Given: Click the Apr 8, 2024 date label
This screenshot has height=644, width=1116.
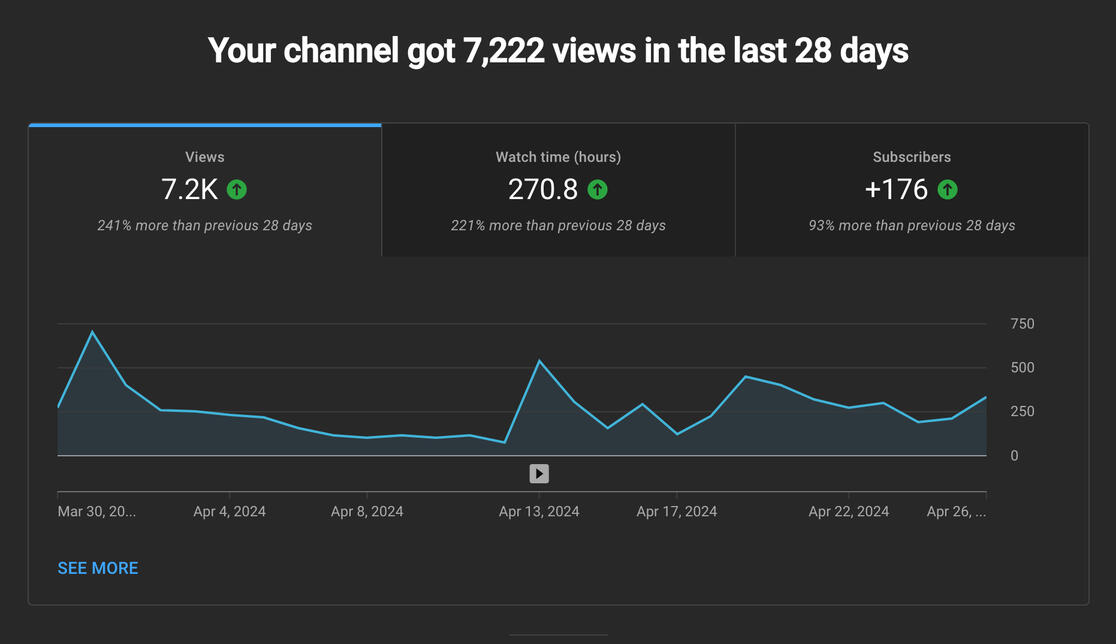Looking at the screenshot, I should [x=367, y=512].
